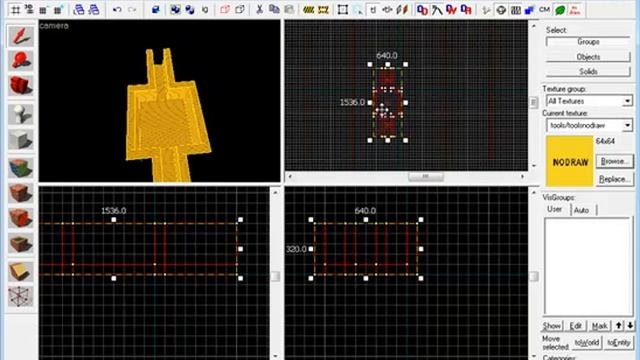Image resolution: width=640 pixels, height=360 pixels.
Task: Hide selected objects icon
Action: (x=225, y=9)
